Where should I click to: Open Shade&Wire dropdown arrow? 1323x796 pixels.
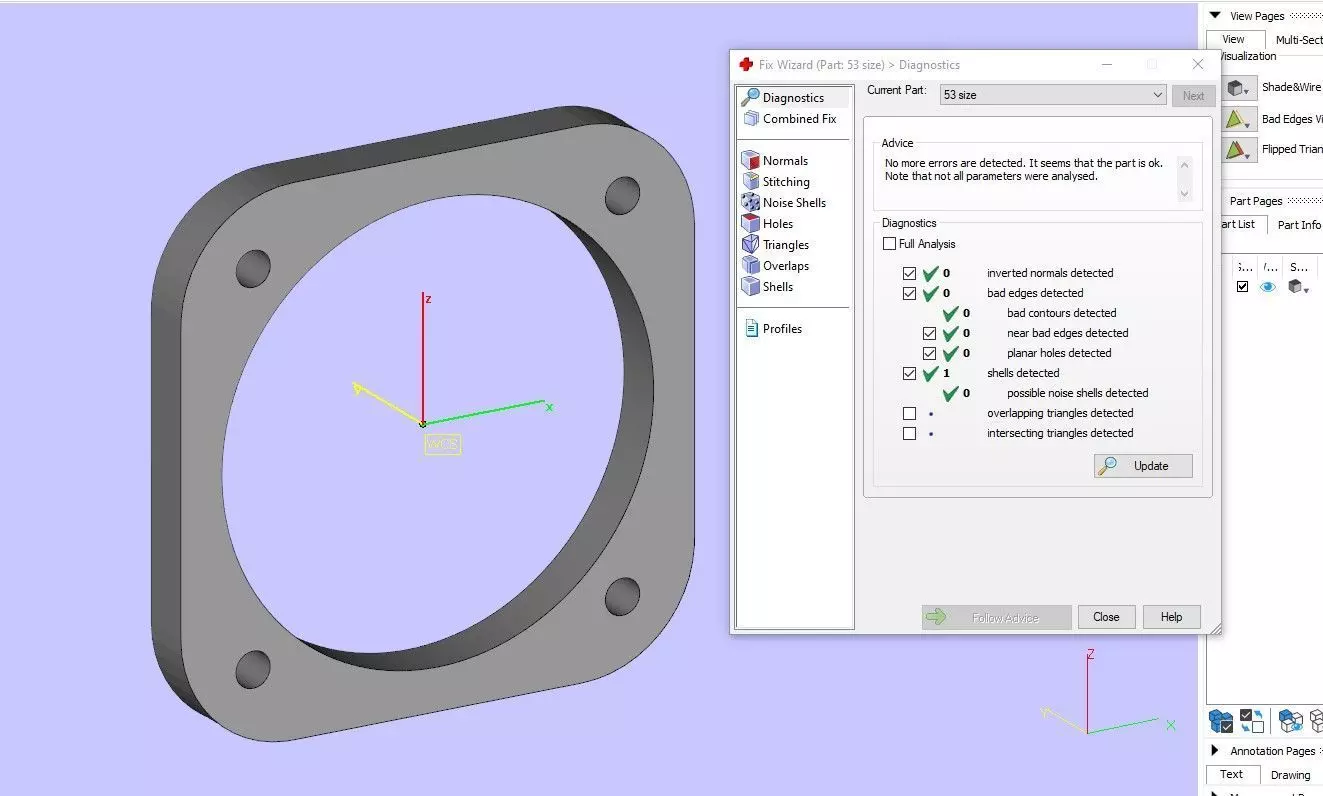tap(1249, 94)
